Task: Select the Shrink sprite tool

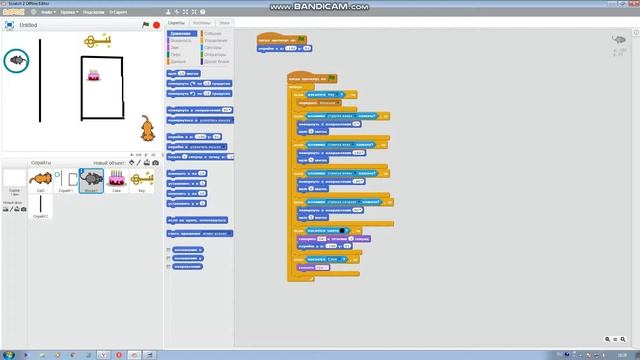Action: click(x=194, y=12)
